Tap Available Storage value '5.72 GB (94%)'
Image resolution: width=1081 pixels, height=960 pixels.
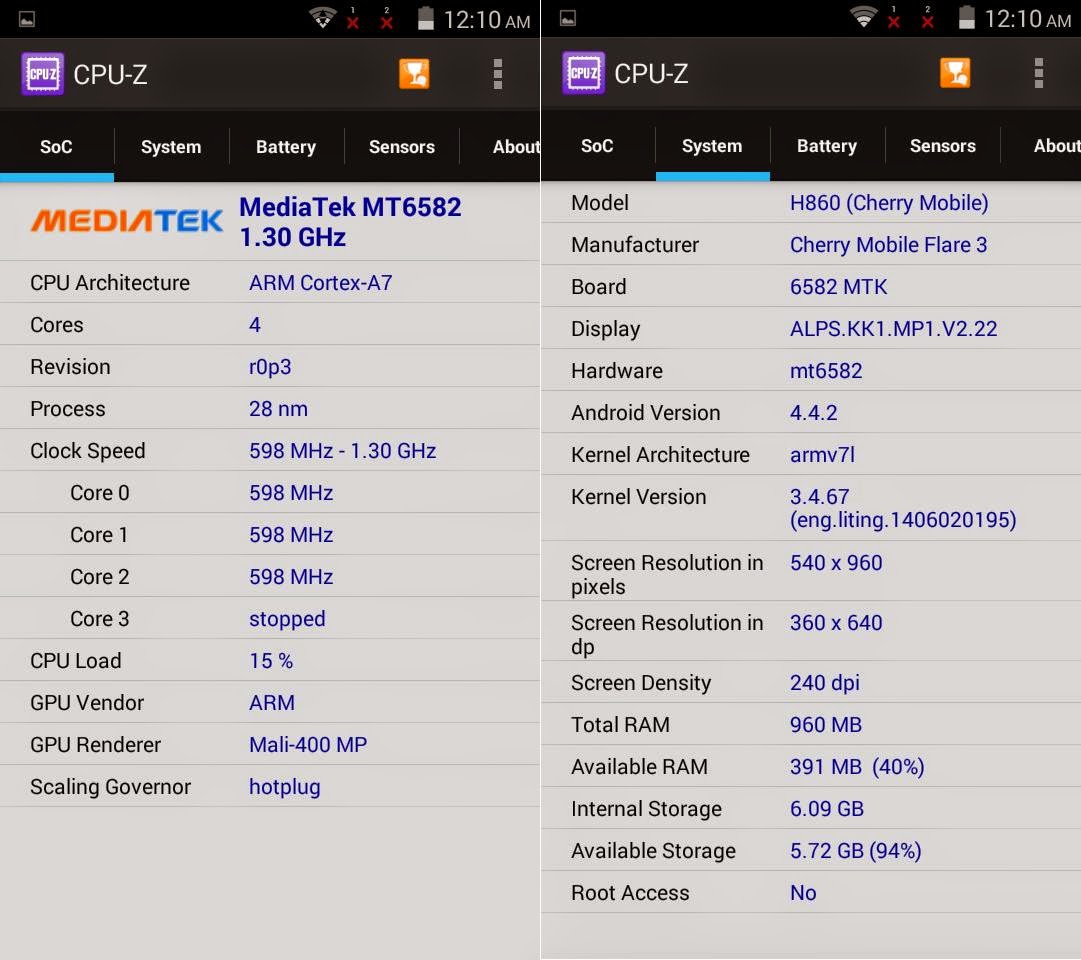(856, 851)
